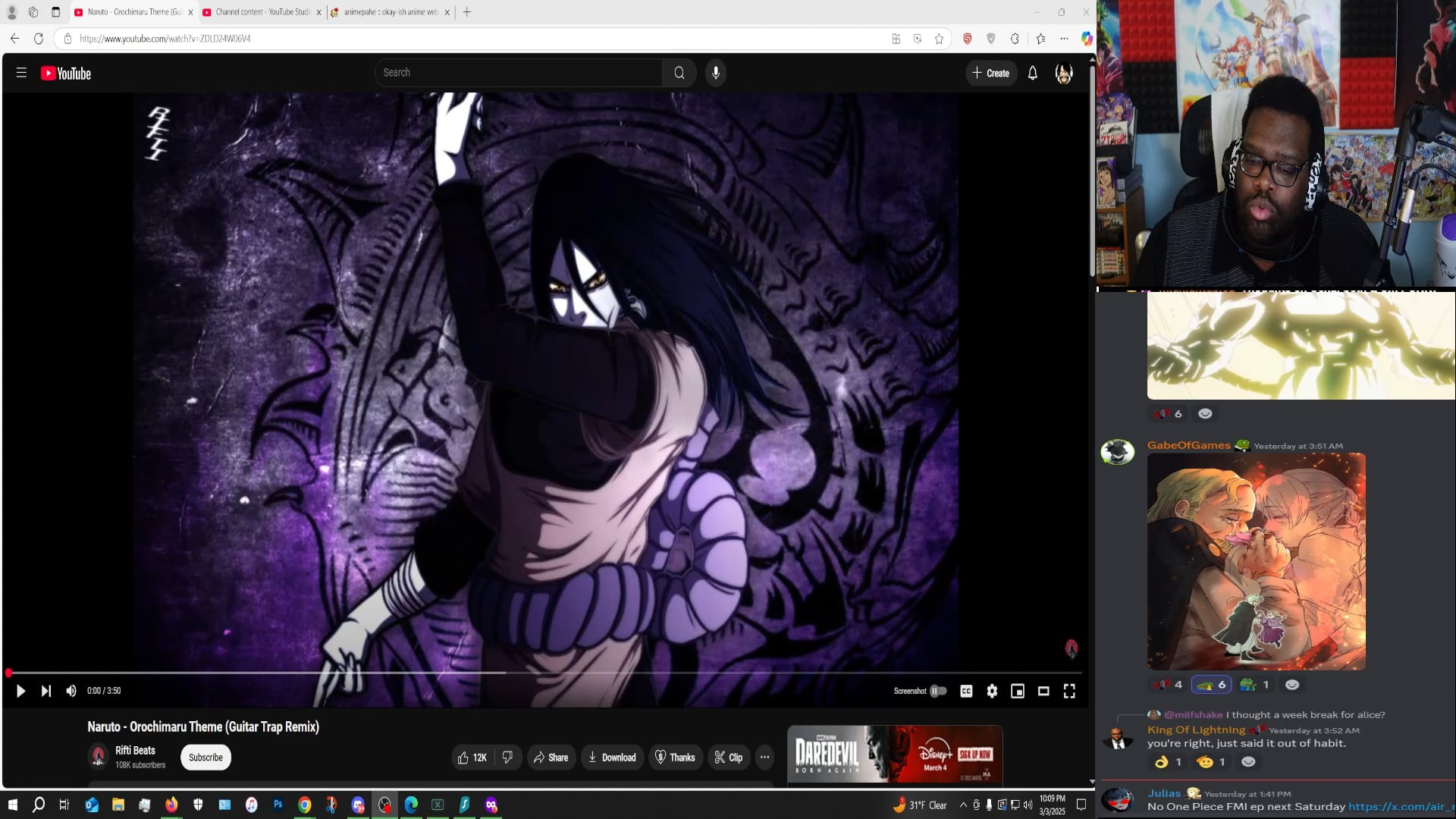Share the video
The image size is (1456, 819).
[x=551, y=758]
